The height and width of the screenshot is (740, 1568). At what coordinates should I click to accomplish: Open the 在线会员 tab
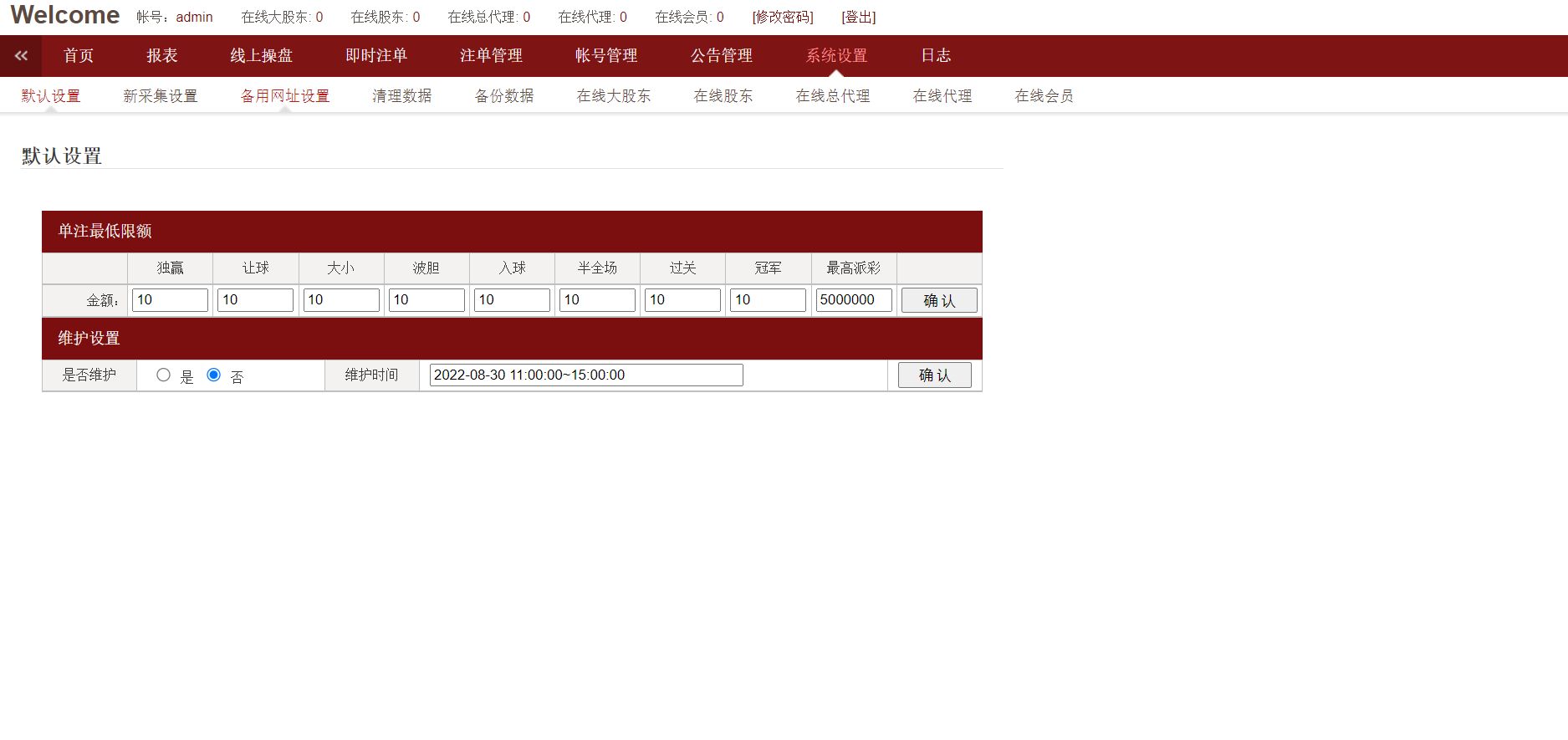1044,96
